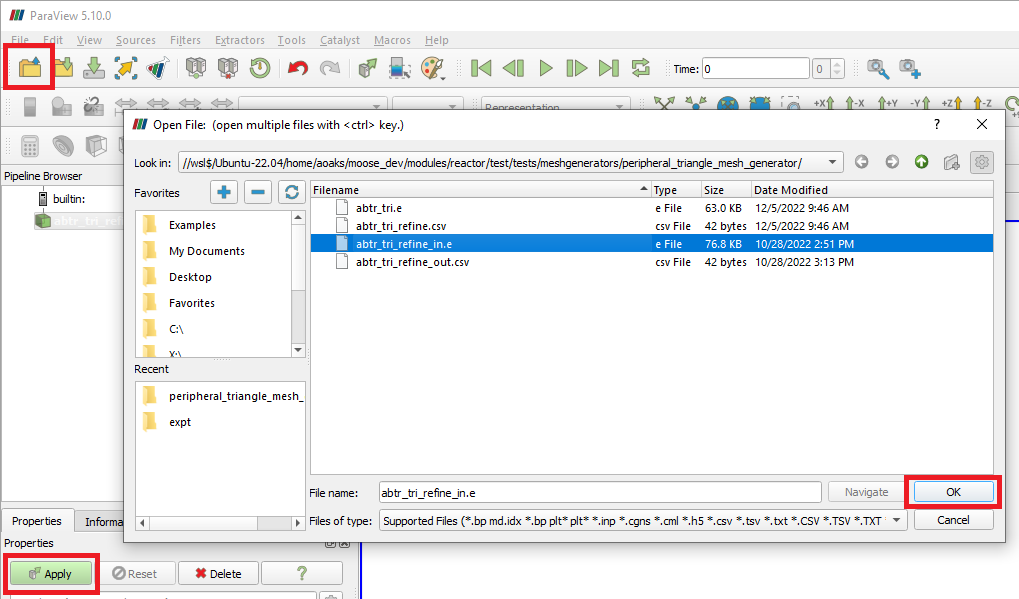Viewport: 1019px width, 599px height.
Task: Click the Save State download icon
Action: pos(94,68)
